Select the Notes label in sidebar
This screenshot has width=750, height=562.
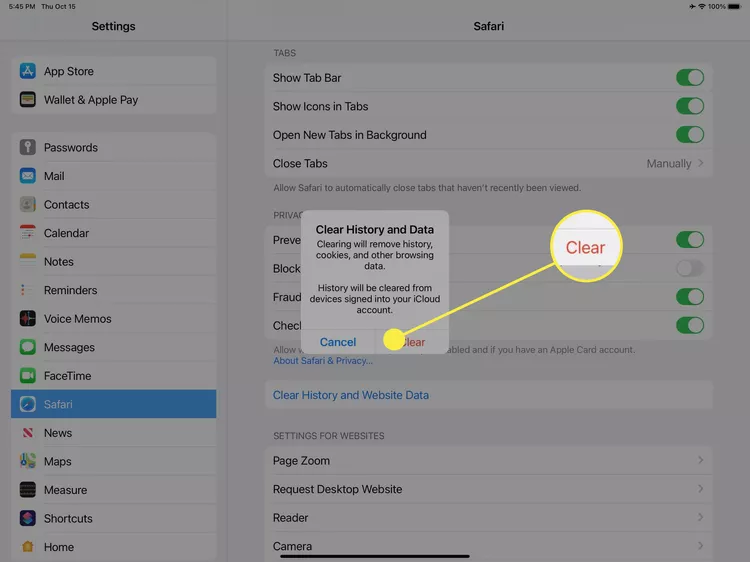[x=59, y=262]
